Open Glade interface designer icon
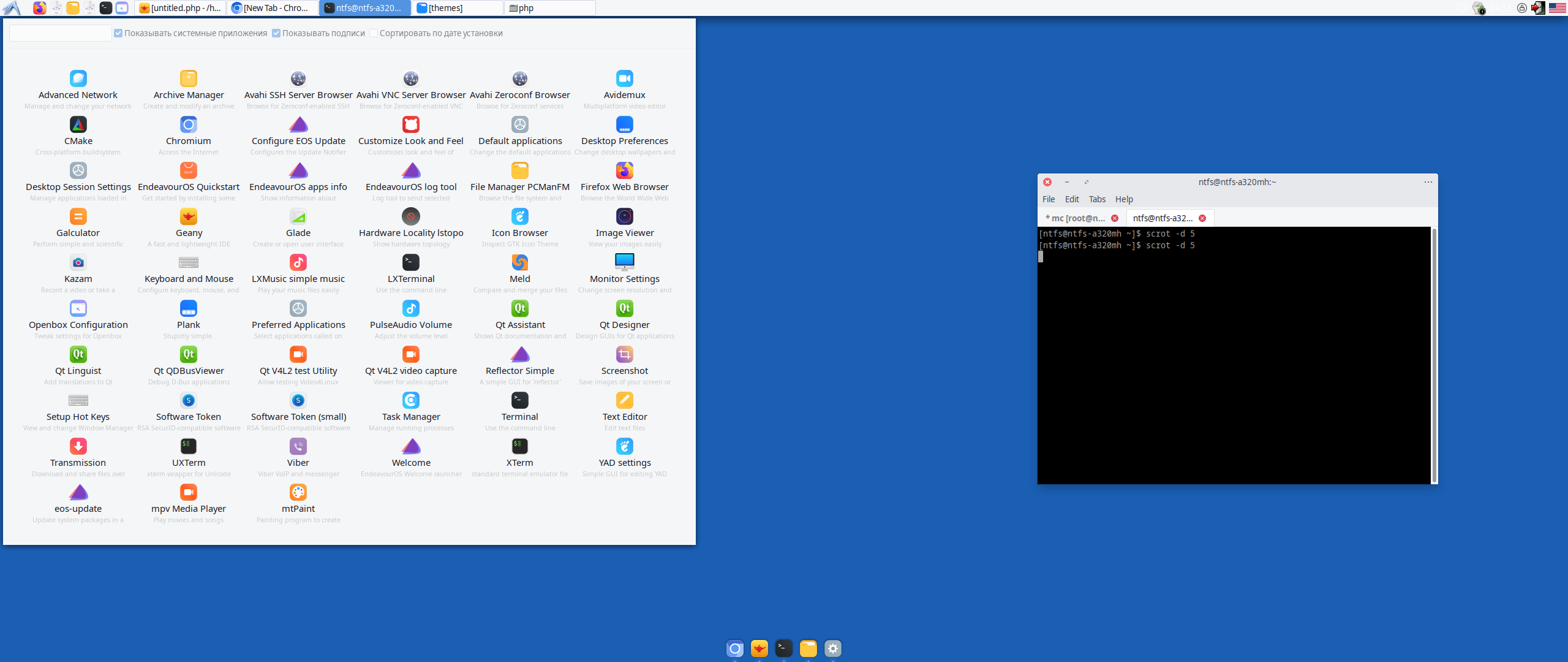Viewport: 1568px width, 662px height. [x=298, y=216]
